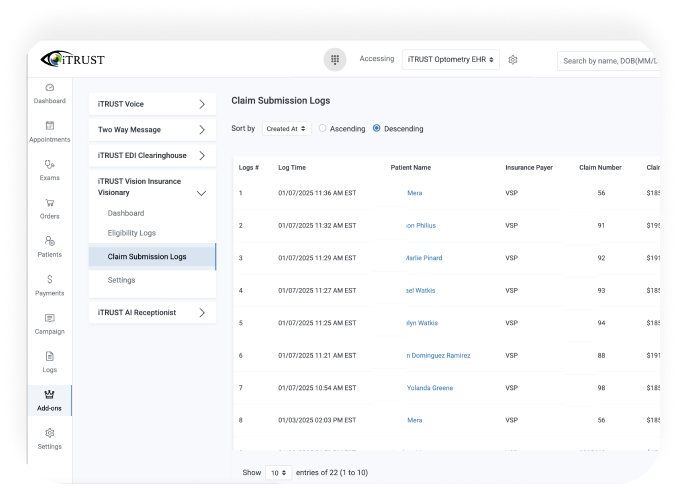Viewport: 680px width, 490px height.
Task: Select the Add-ons crown icon
Action: 49,394
